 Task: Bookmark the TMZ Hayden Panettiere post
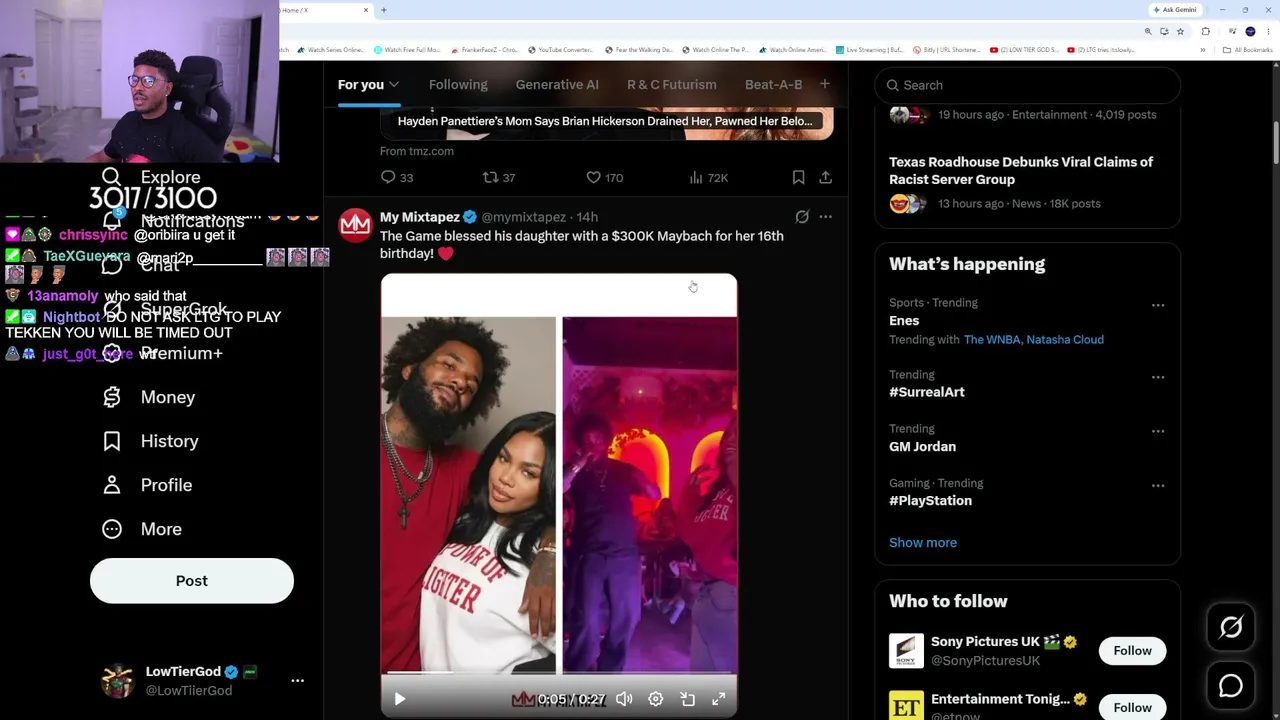tap(798, 177)
